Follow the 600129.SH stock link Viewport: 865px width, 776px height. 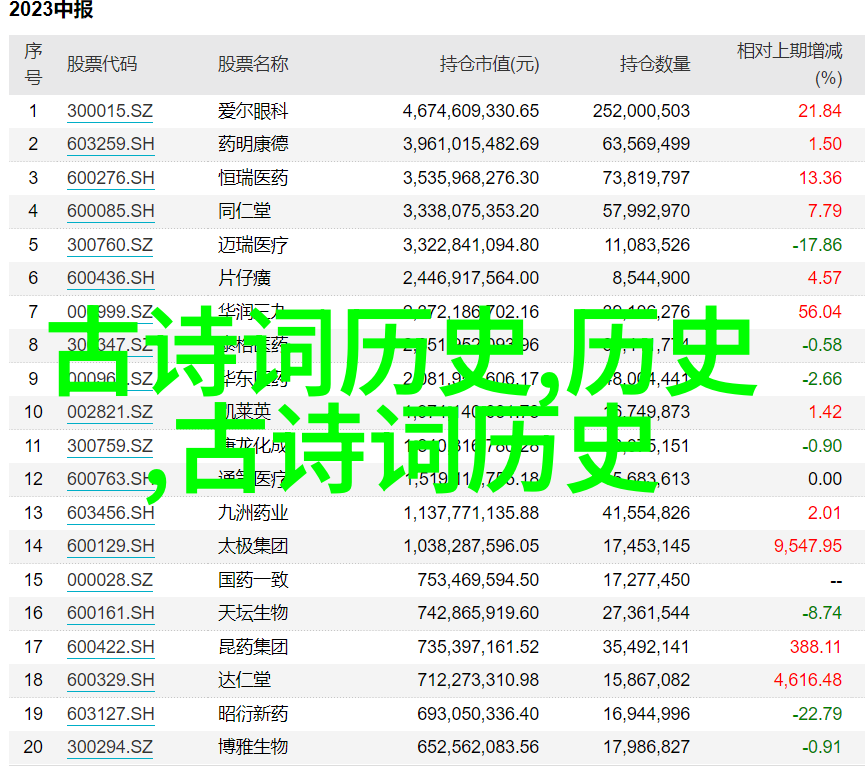pyautogui.click(x=110, y=546)
